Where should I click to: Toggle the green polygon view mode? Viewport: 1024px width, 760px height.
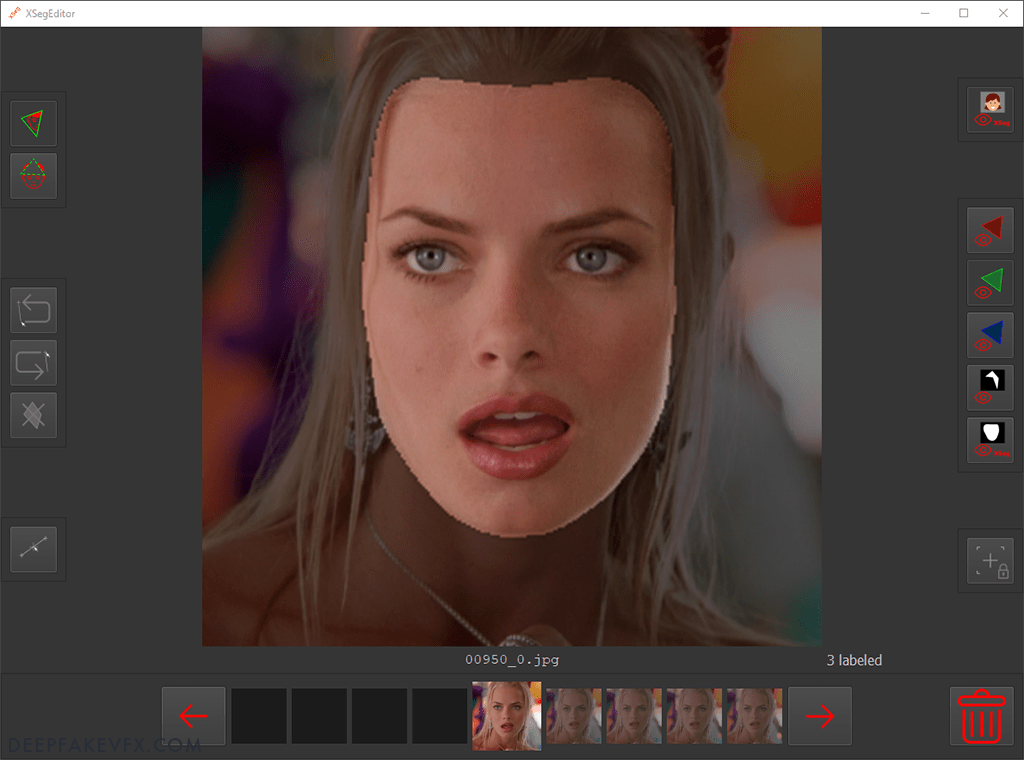pos(990,283)
